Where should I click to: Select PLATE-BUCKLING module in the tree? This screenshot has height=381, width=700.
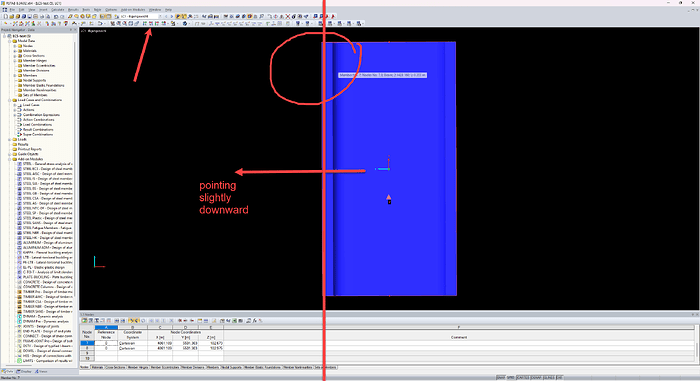coord(48,277)
